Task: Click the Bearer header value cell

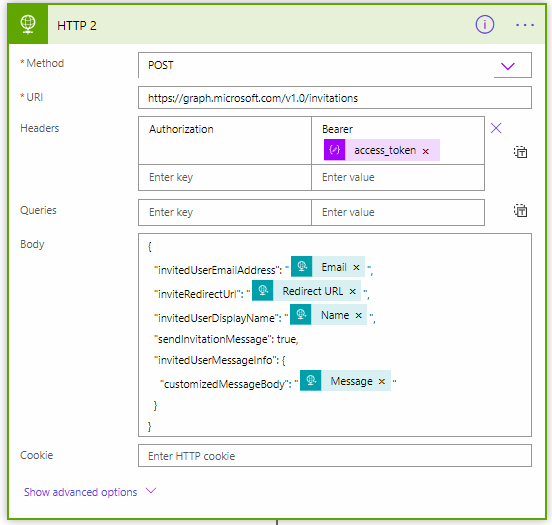Action: point(398,140)
